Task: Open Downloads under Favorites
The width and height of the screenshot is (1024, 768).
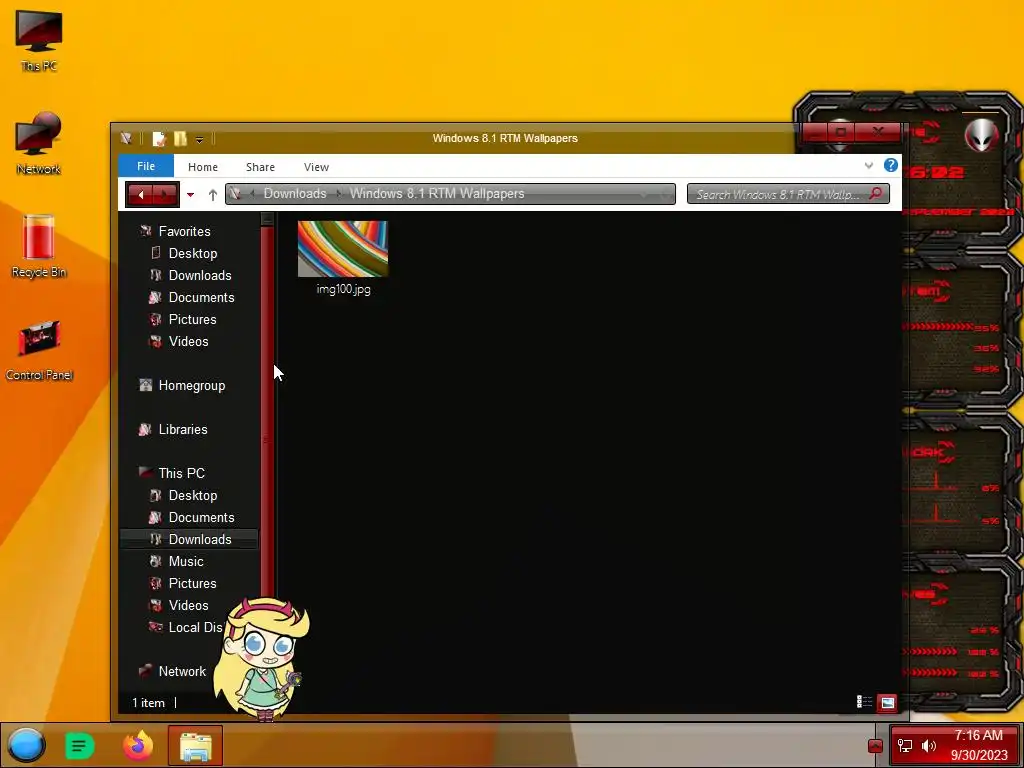Action: click(x=200, y=276)
